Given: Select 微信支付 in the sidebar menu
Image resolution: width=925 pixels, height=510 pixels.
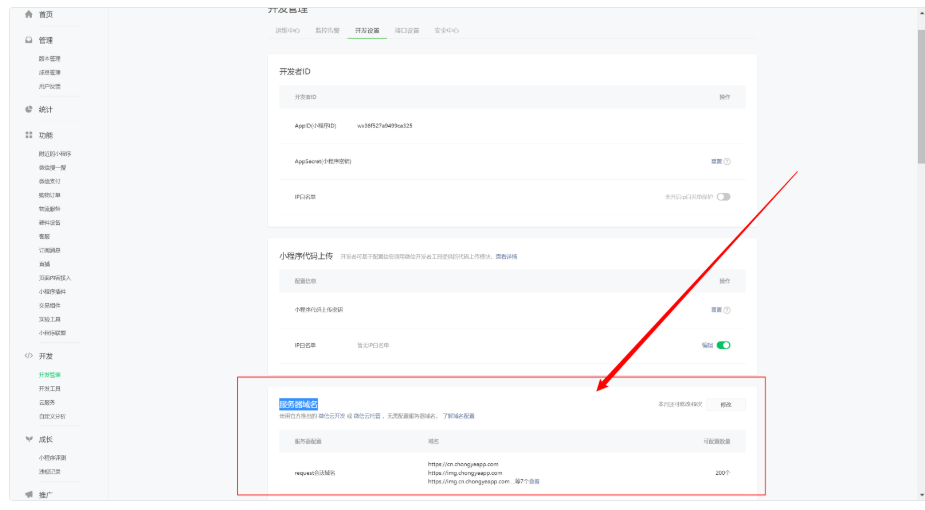Looking at the screenshot, I should click(50, 181).
